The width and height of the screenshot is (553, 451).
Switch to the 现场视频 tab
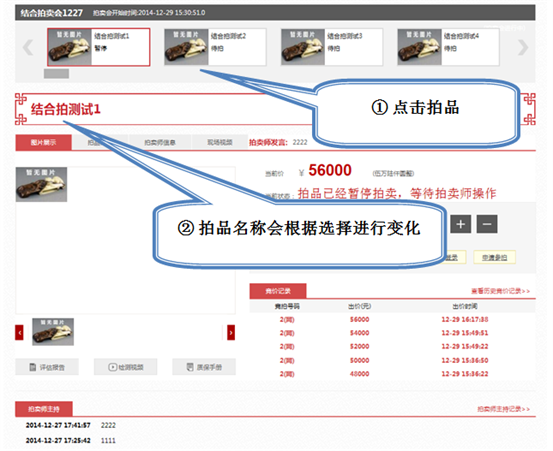(x=220, y=142)
